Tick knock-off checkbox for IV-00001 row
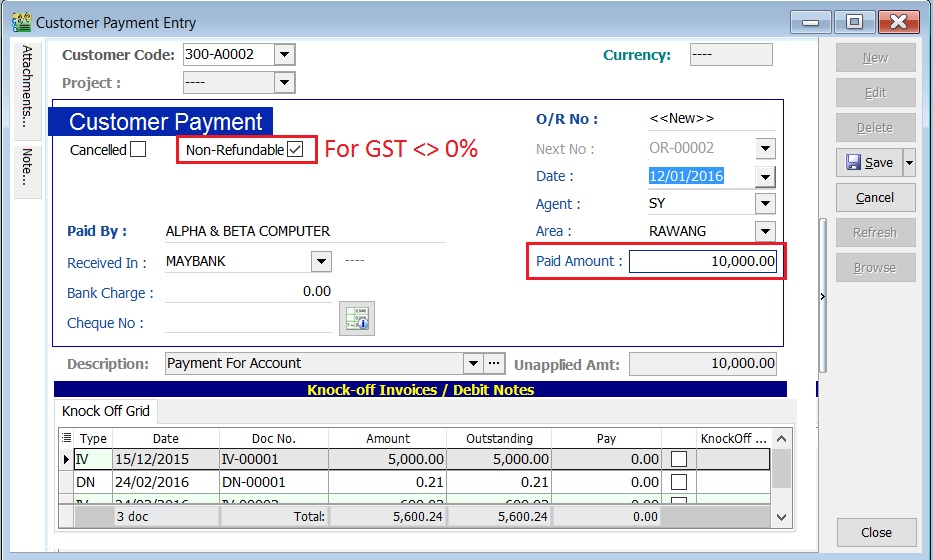933x560 pixels. (679, 459)
